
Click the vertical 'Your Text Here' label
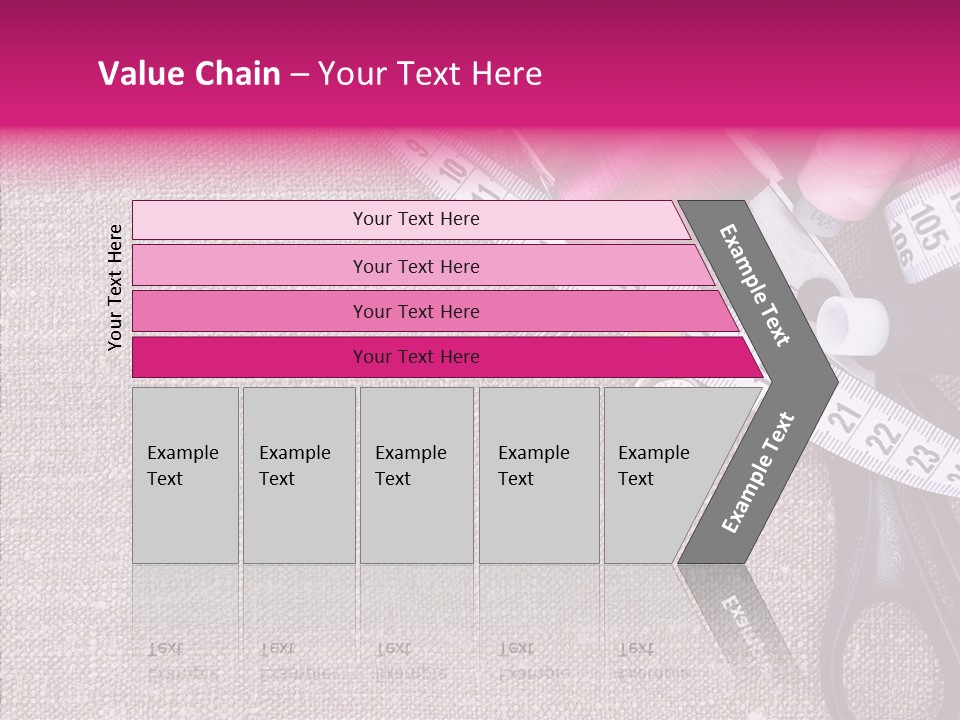point(115,287)
